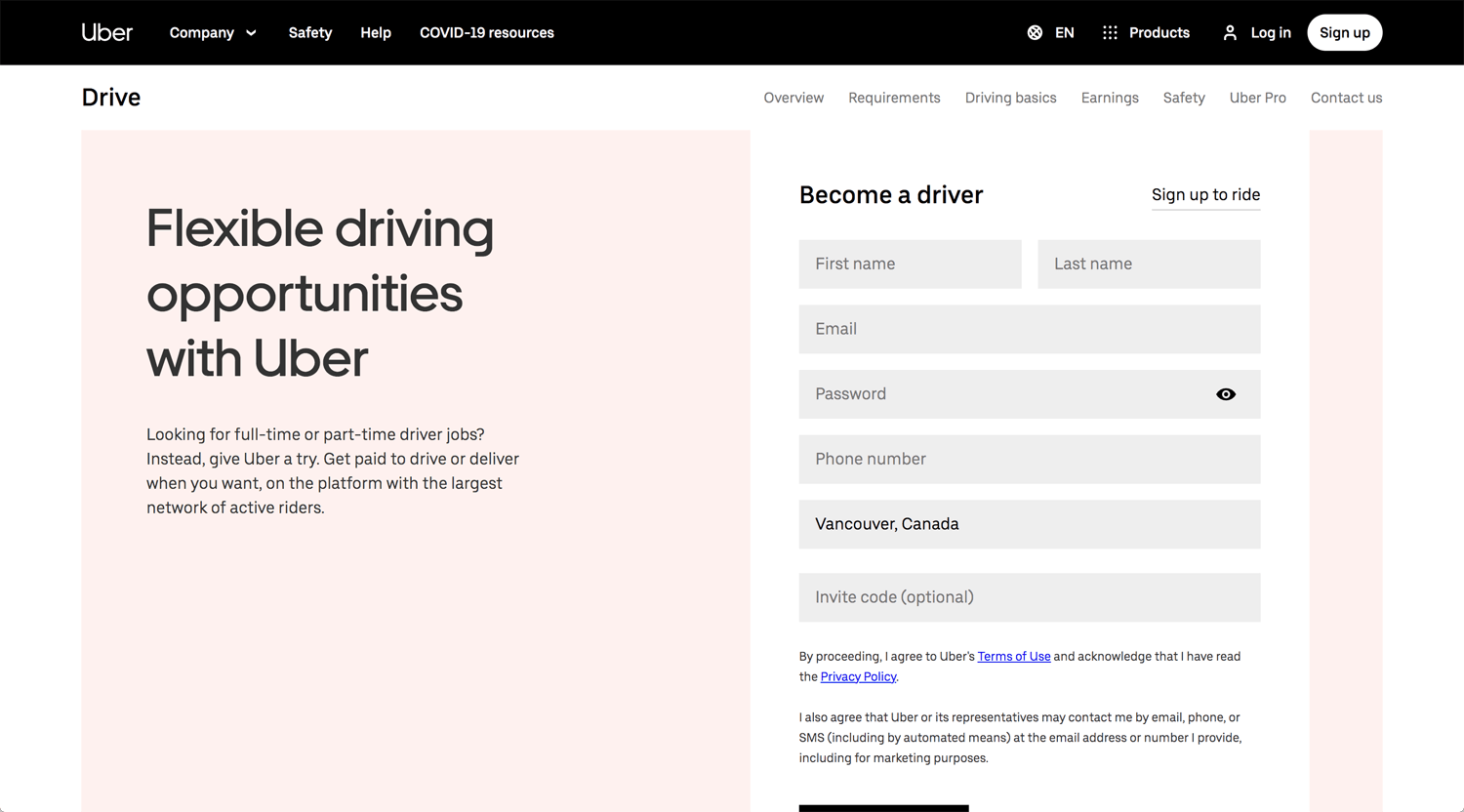Screen dimensions: 1464x812
Task: Open the Products grid icon
Action: click(1110, 32)
